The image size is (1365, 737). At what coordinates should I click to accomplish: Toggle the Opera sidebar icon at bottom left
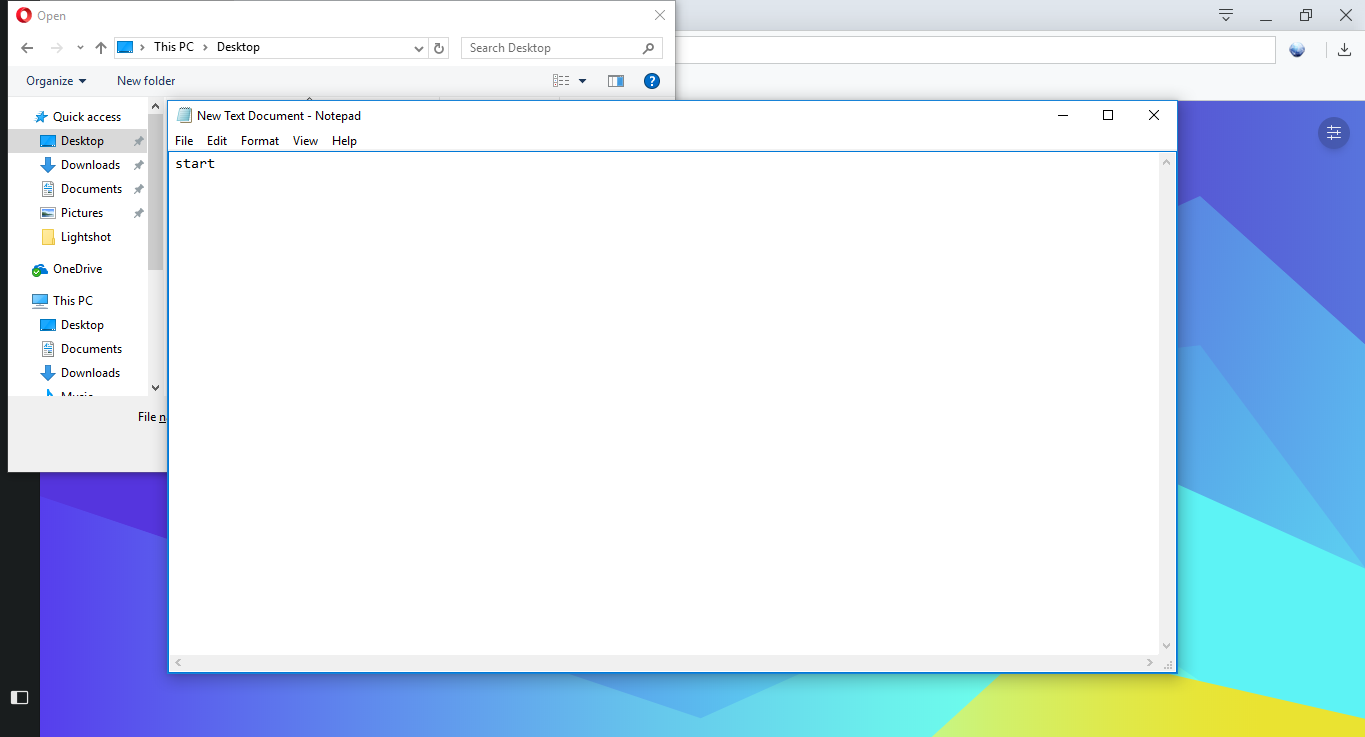click(x=19, y=697)
